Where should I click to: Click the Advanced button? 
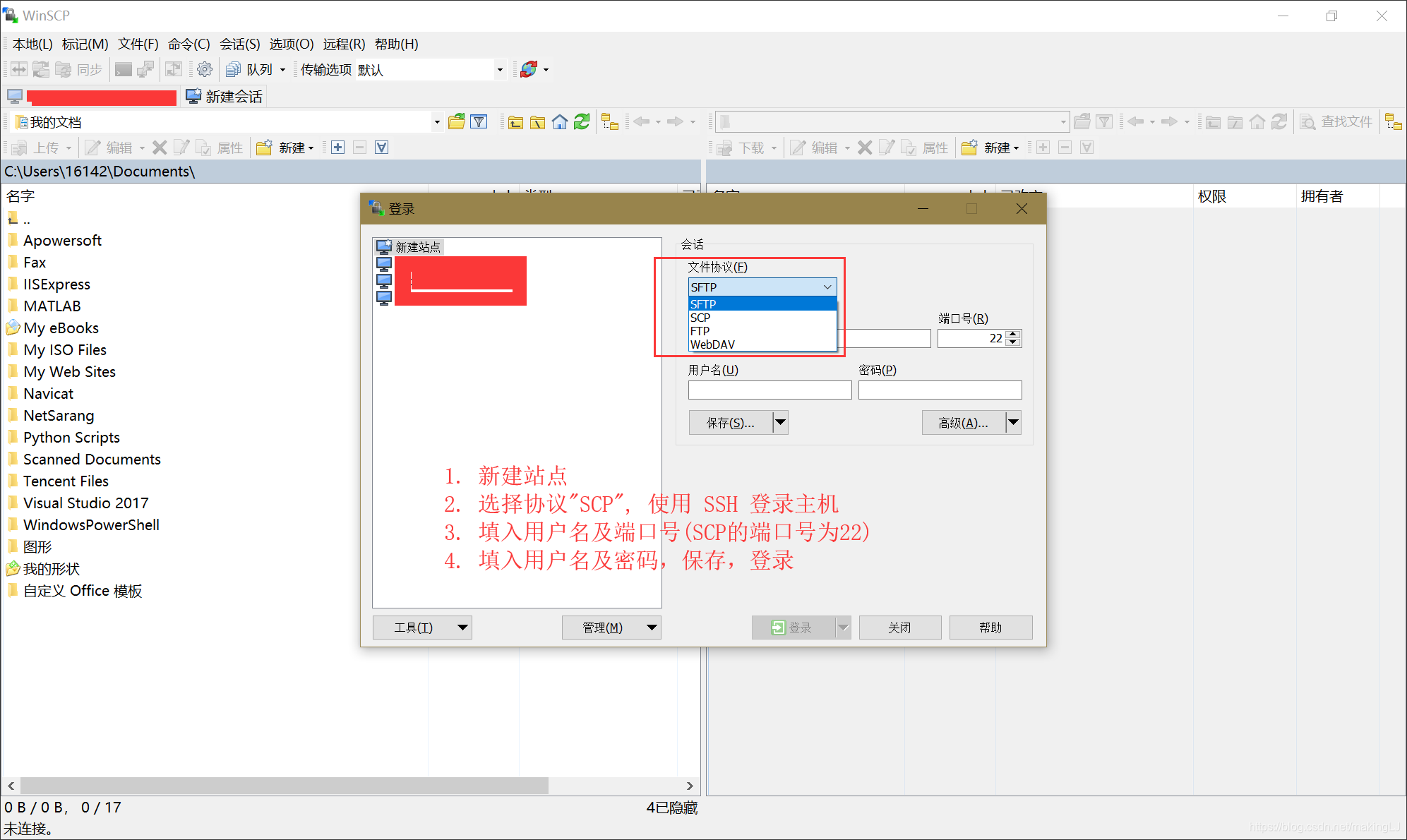tap(963, 422)
